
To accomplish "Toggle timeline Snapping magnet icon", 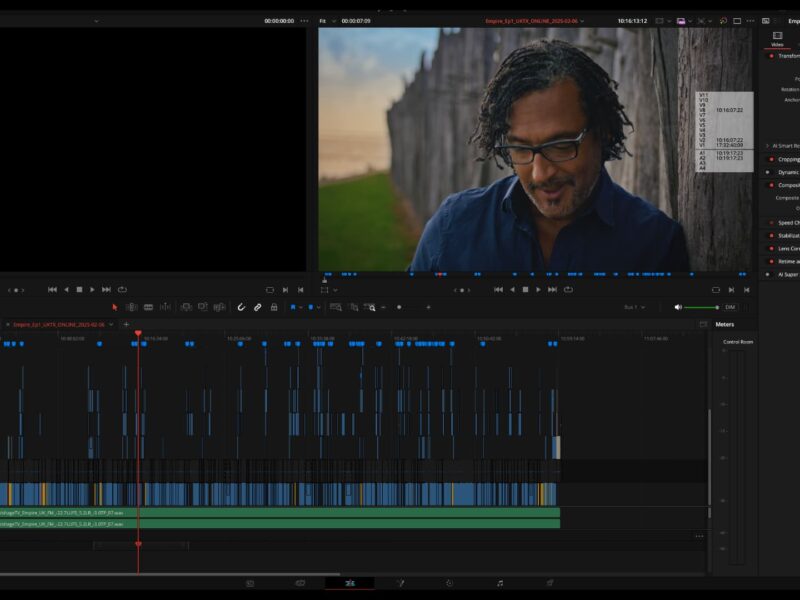I will (x=241, y=307).
